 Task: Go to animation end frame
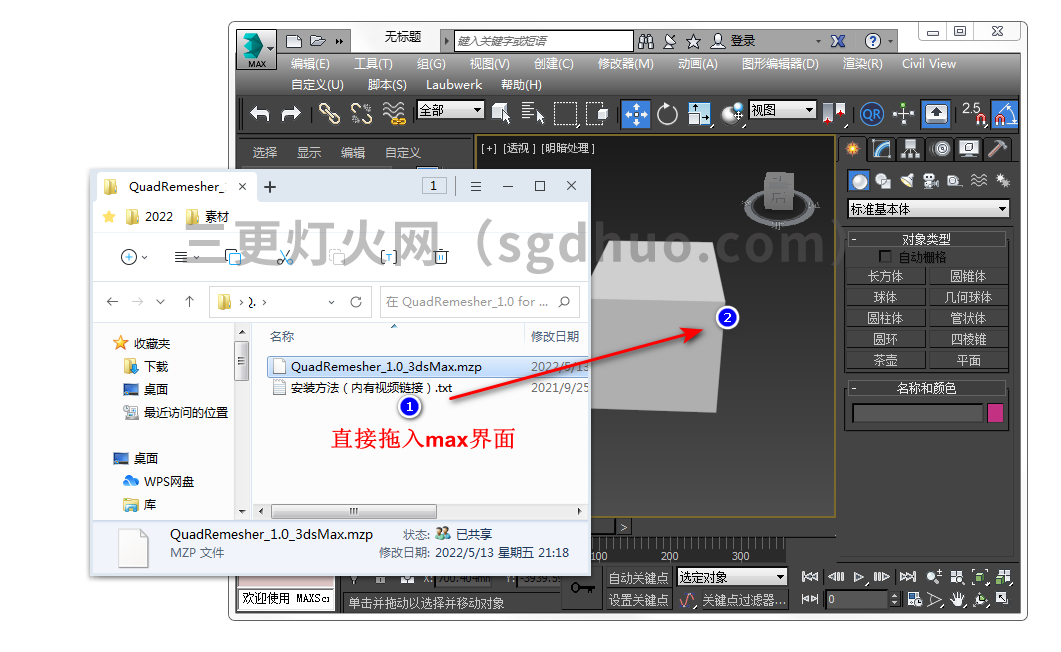click(x=907, y=577)
